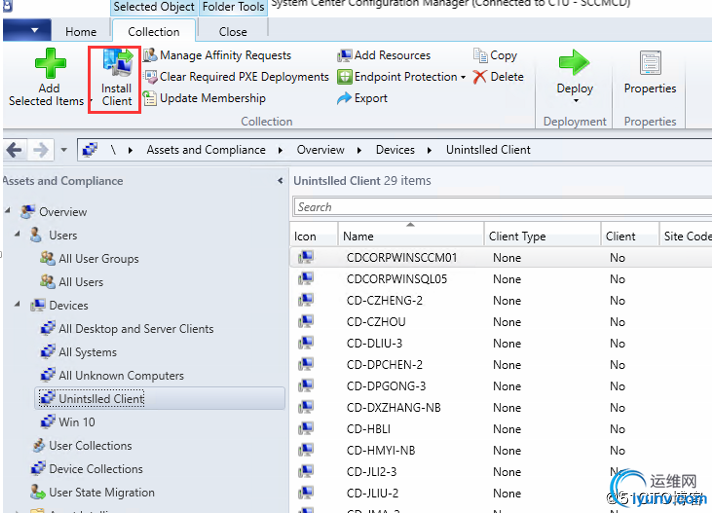Switch to the Home ribbon tab
This screenshot has width=713, height=515.
(81, 31)
